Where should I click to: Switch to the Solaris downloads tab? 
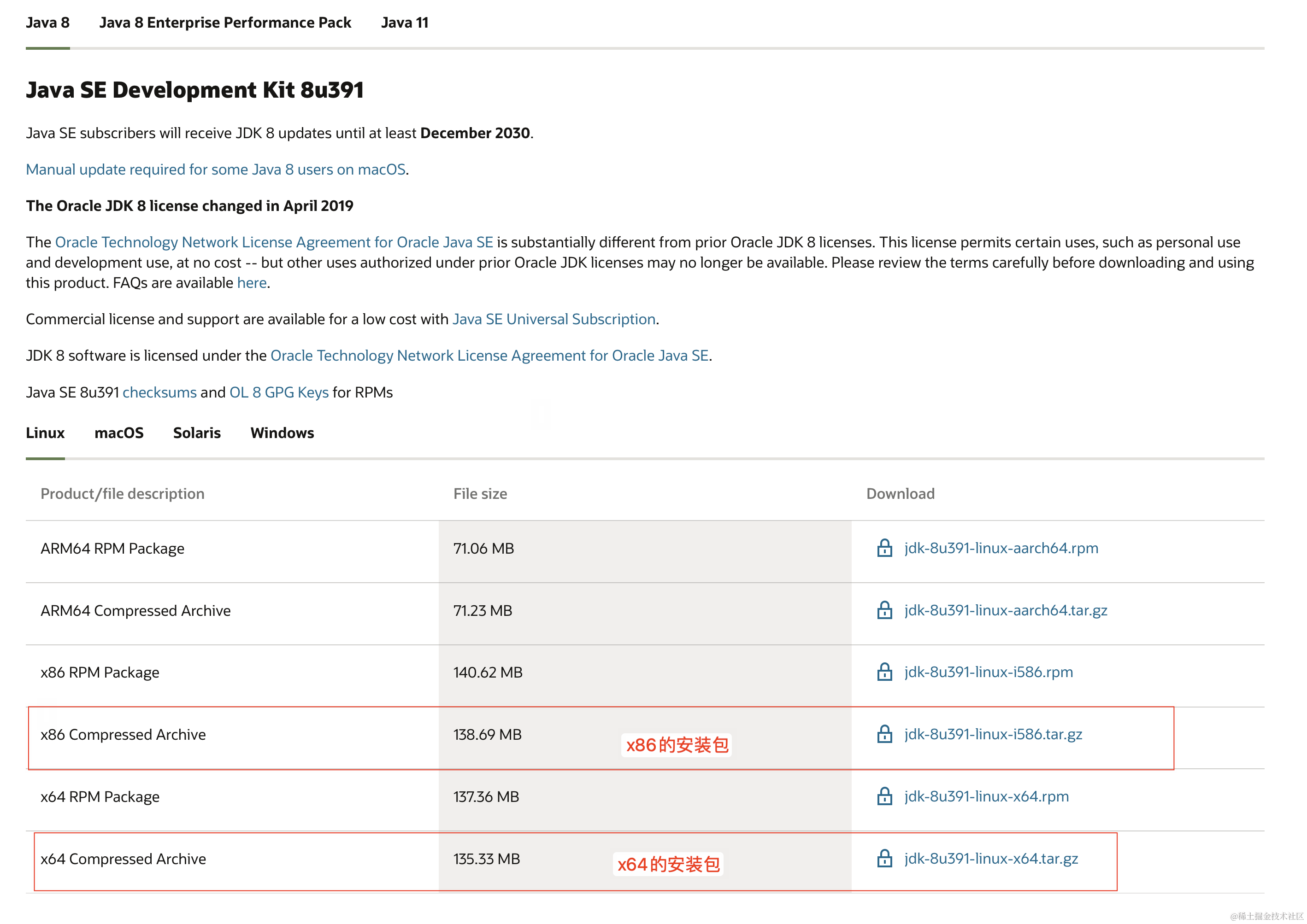[x=197, y=433]
